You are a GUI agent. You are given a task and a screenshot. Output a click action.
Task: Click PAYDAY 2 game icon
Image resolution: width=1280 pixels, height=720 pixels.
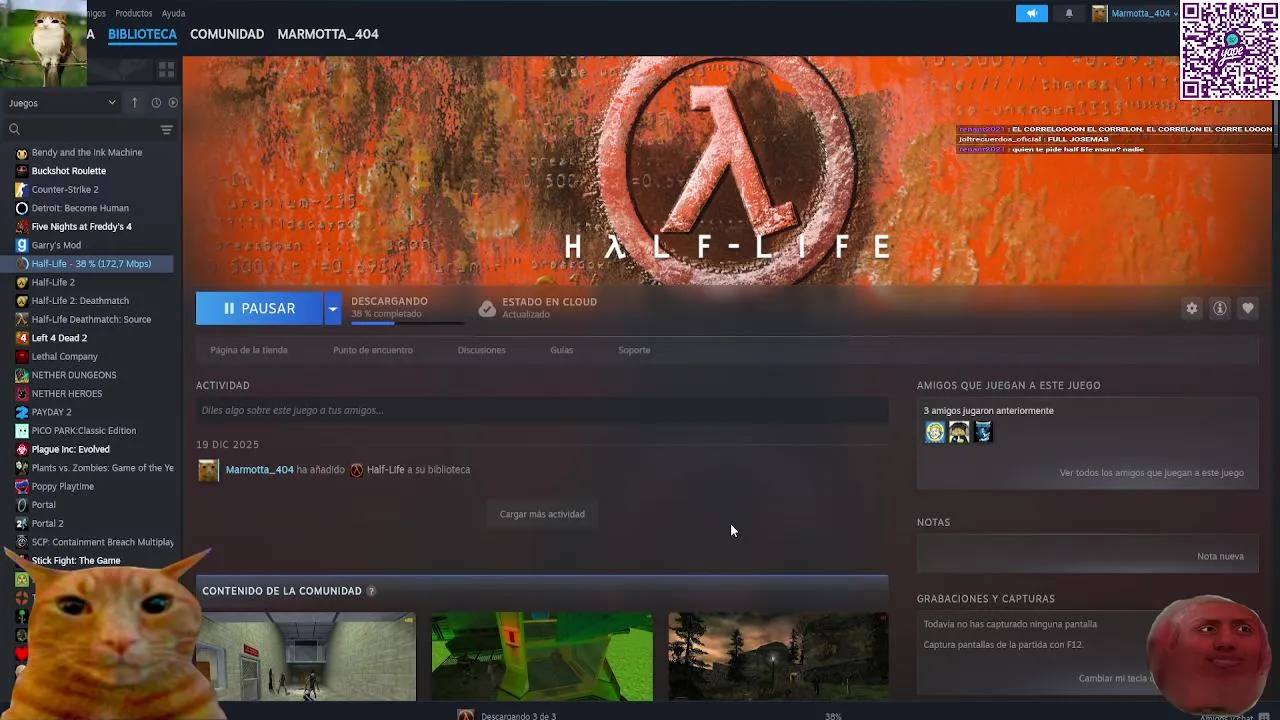(22, 412)
